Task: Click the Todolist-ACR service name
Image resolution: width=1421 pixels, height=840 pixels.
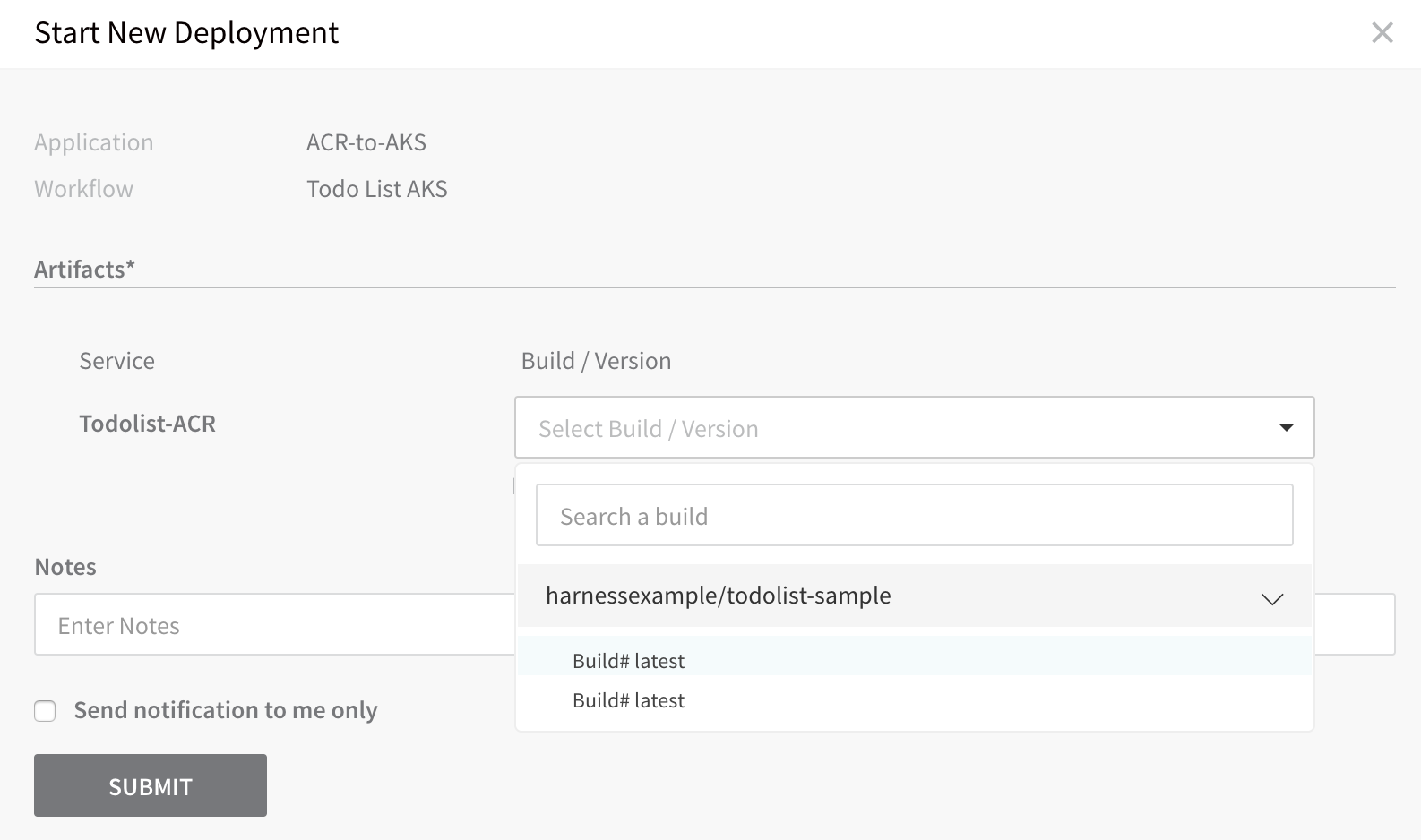Action: pos(148,424)
